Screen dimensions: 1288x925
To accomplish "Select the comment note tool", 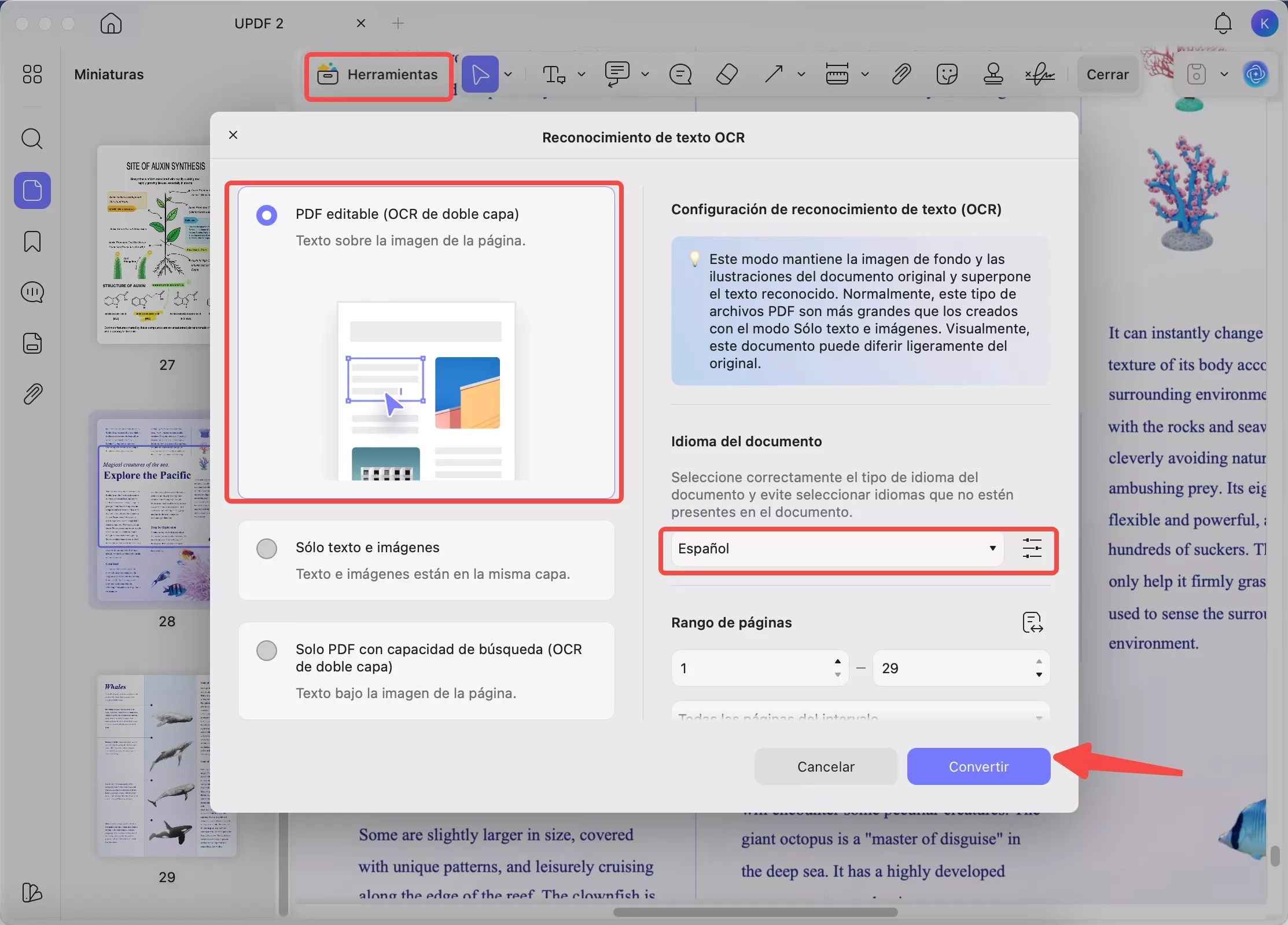I will [x=617, y=74].
